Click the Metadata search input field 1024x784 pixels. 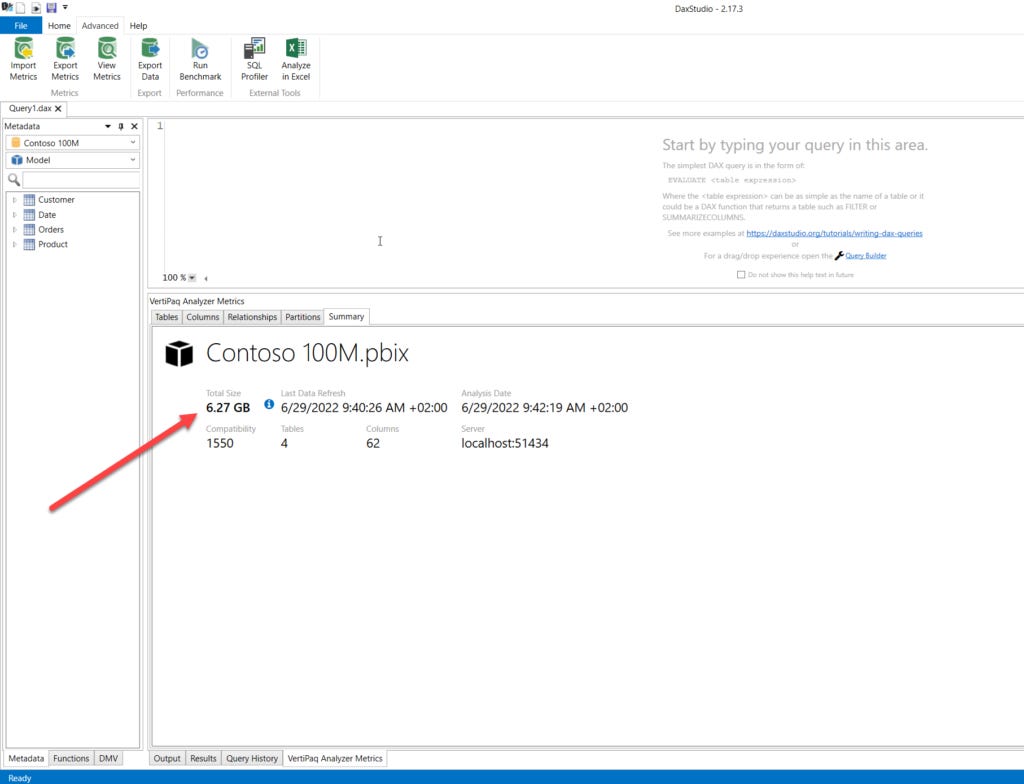click(x=81, y=179)
